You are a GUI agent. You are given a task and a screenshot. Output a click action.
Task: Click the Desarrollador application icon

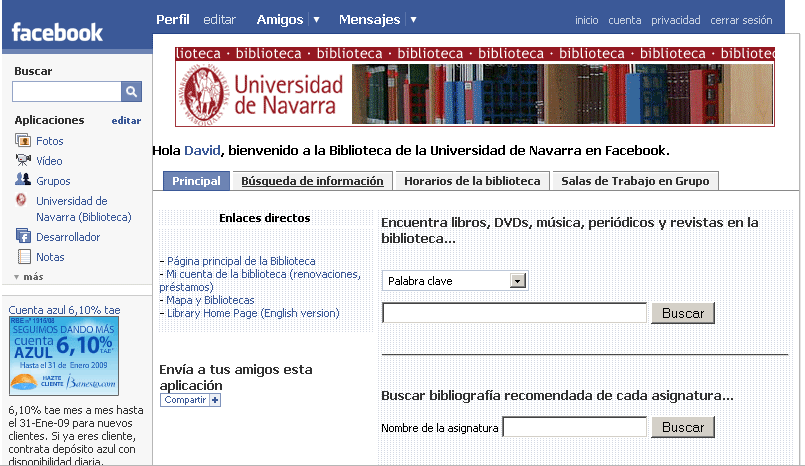click(23, 236)
